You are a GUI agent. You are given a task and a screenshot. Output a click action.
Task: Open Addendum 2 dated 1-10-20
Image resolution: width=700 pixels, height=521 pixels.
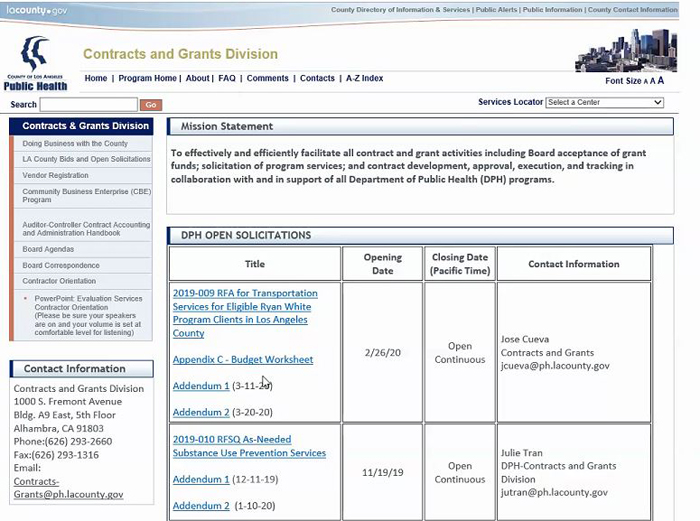[x=201, y=505]
